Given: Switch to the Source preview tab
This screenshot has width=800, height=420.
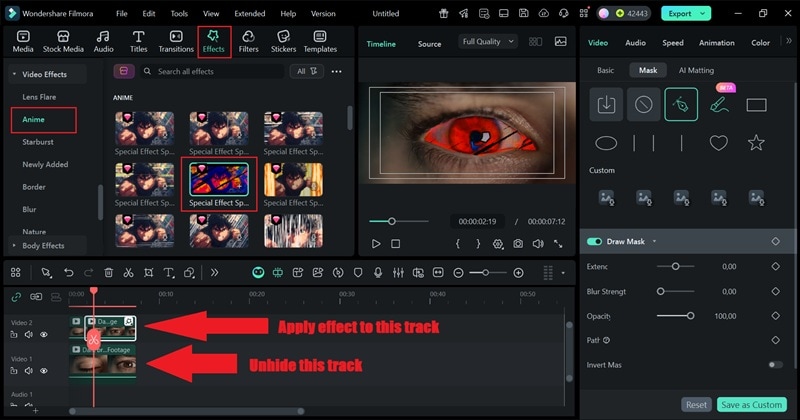Looking at the screenshot, I should pos(429,44).
